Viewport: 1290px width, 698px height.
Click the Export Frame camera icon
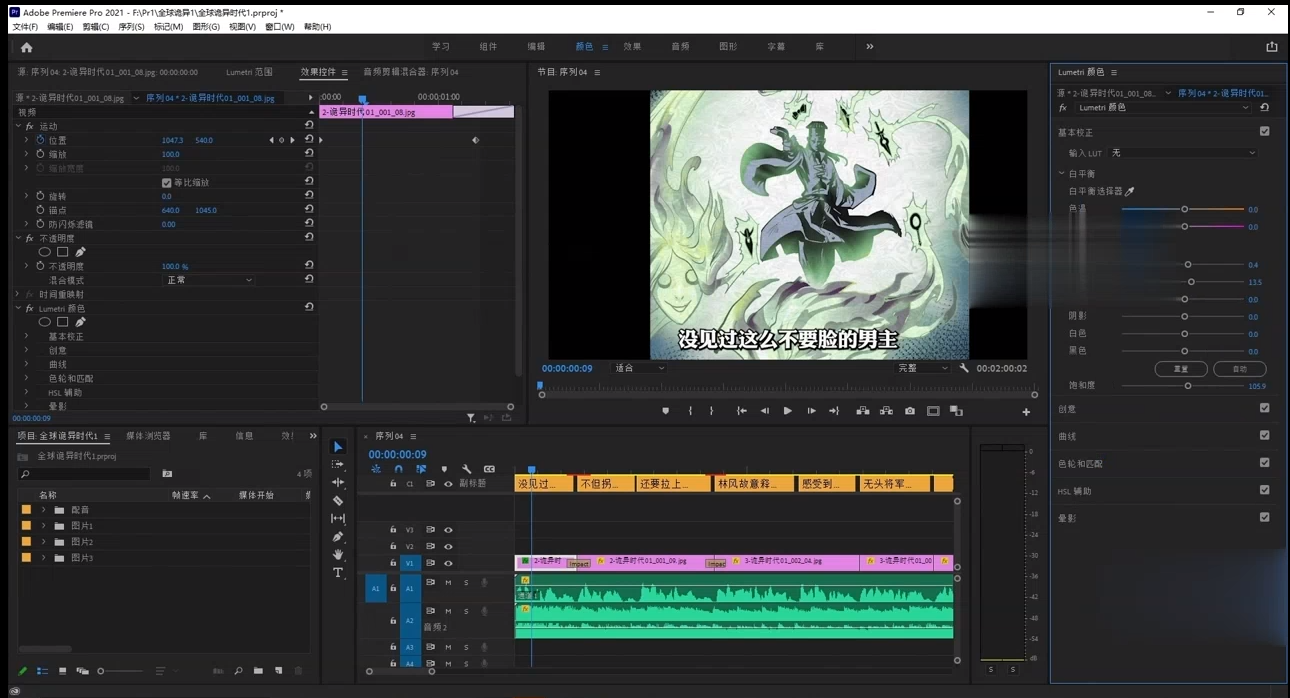pos(909,411)
